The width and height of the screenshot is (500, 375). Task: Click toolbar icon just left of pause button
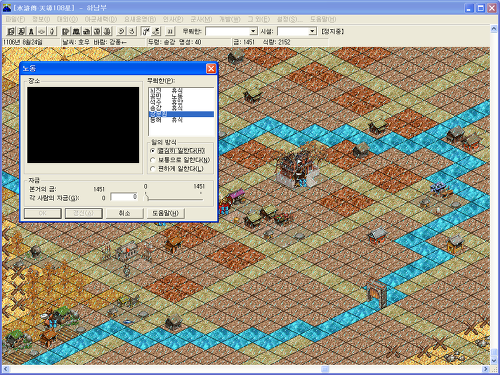[156, 31]
